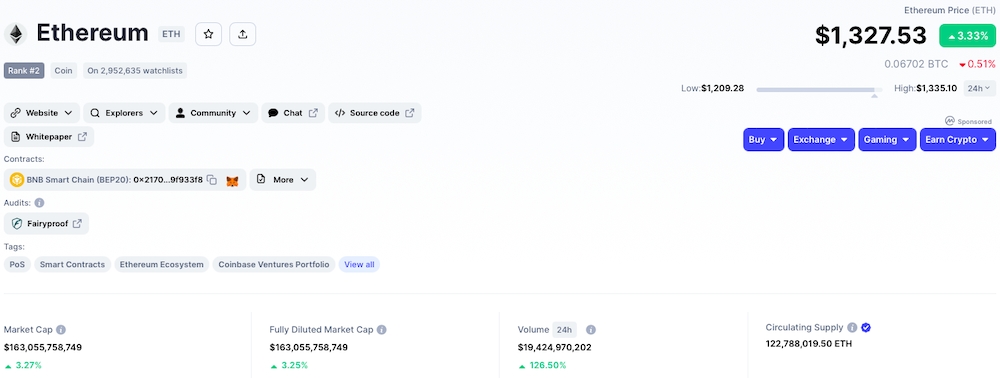This screenshot has height=378, width=1000.
Task: Click High price $1,335.10
Action: click(x=937, y=88)
